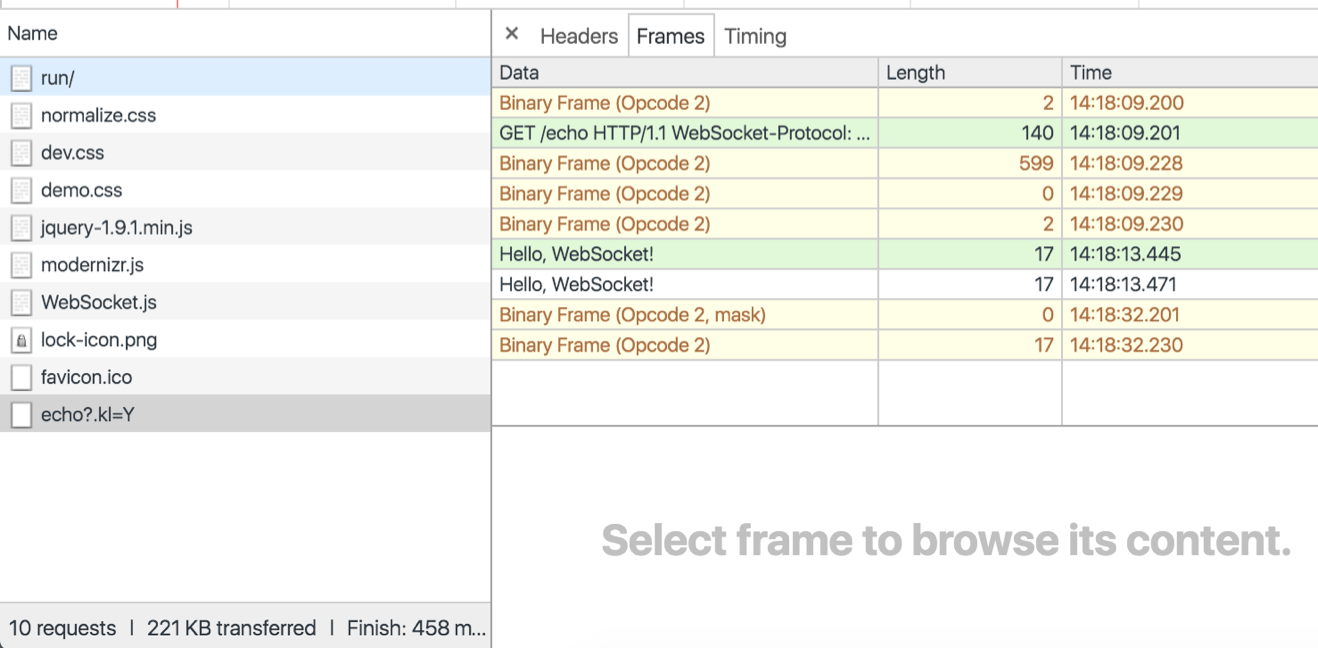Click the file icon next to run/

[21, 77]
